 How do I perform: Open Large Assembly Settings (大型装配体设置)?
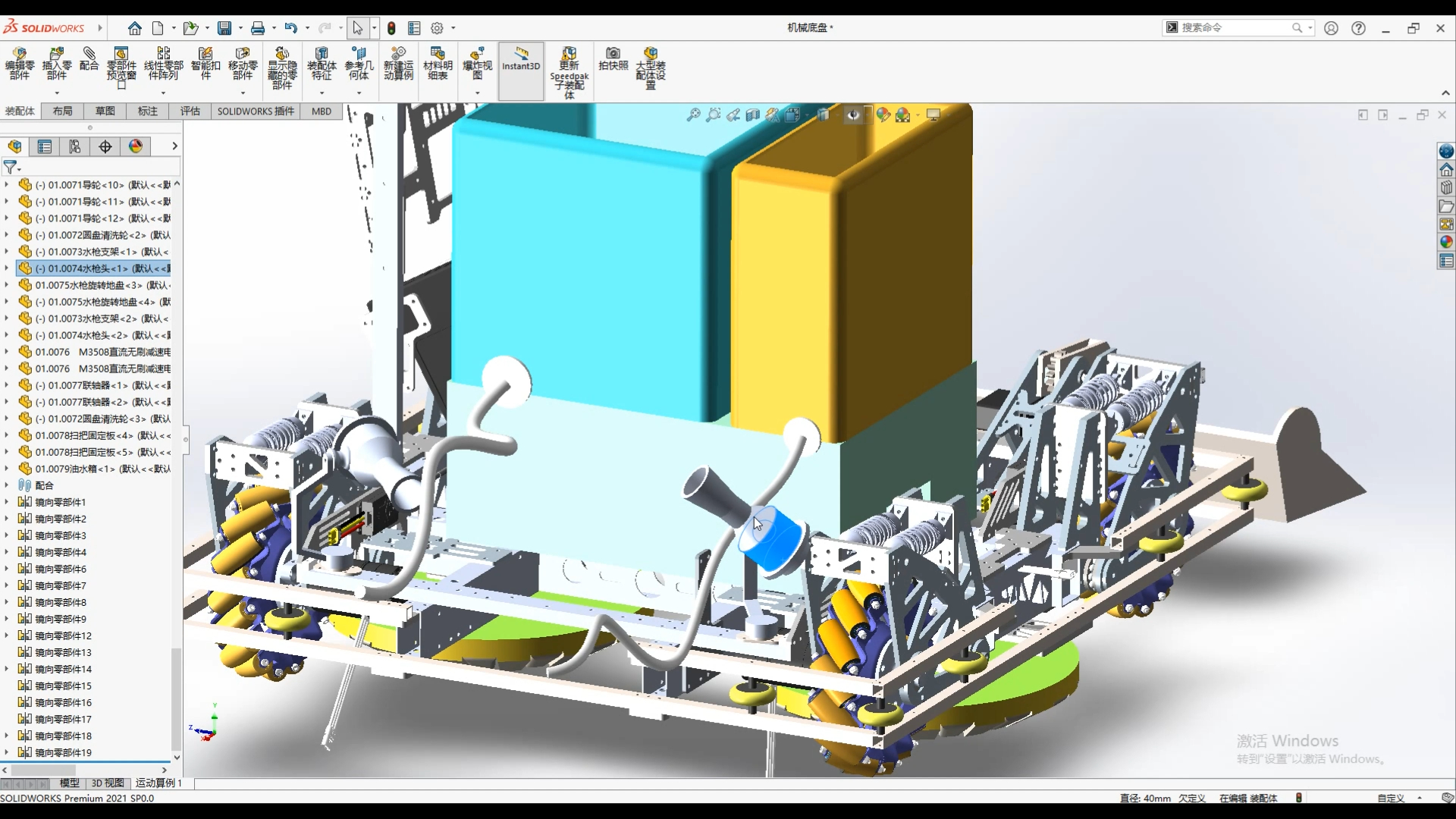coord(651,67)
